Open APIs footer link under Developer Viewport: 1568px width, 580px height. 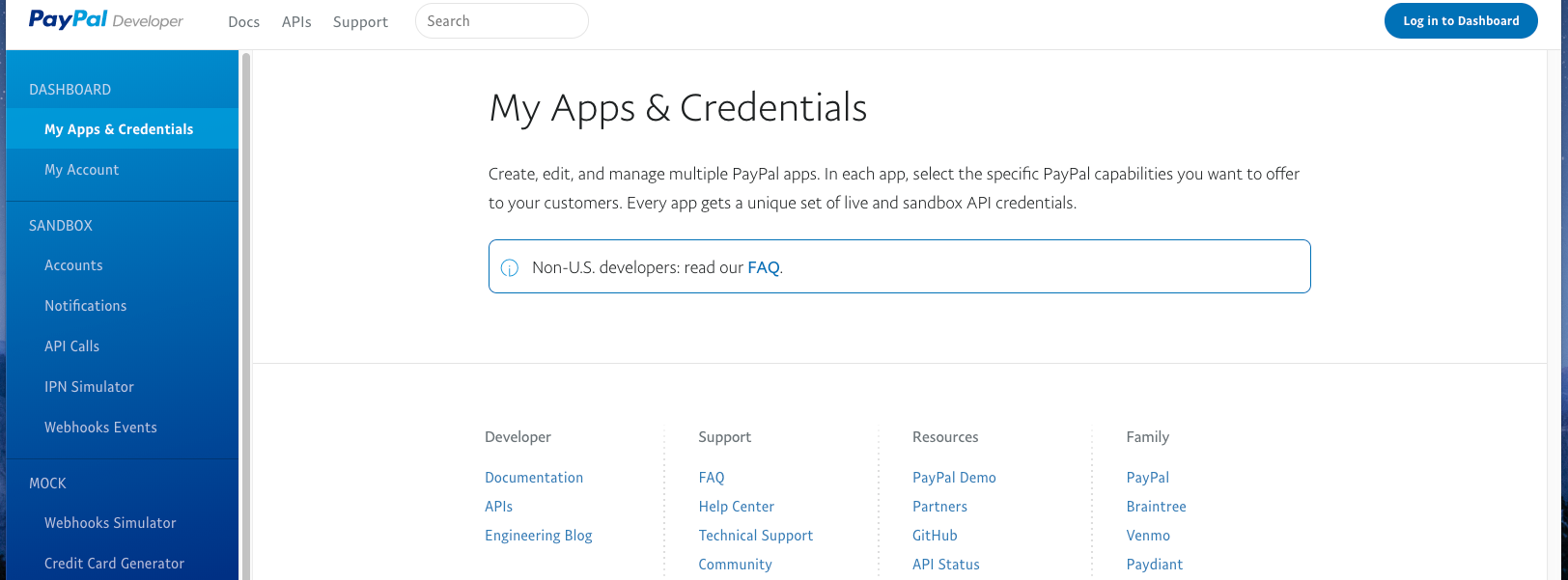[498, 506]
